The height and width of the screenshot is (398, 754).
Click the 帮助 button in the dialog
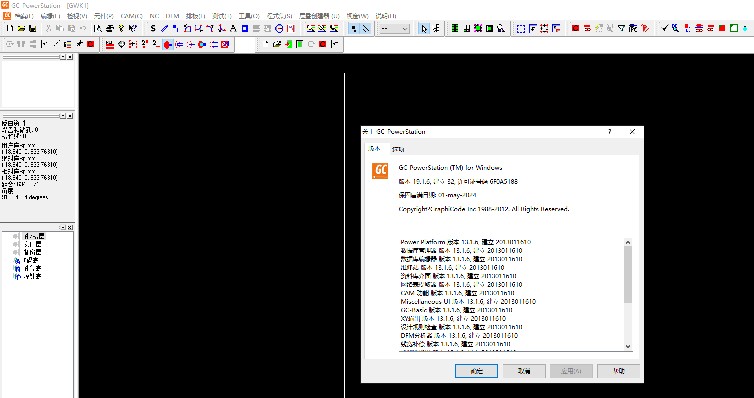tap(618, 371)
